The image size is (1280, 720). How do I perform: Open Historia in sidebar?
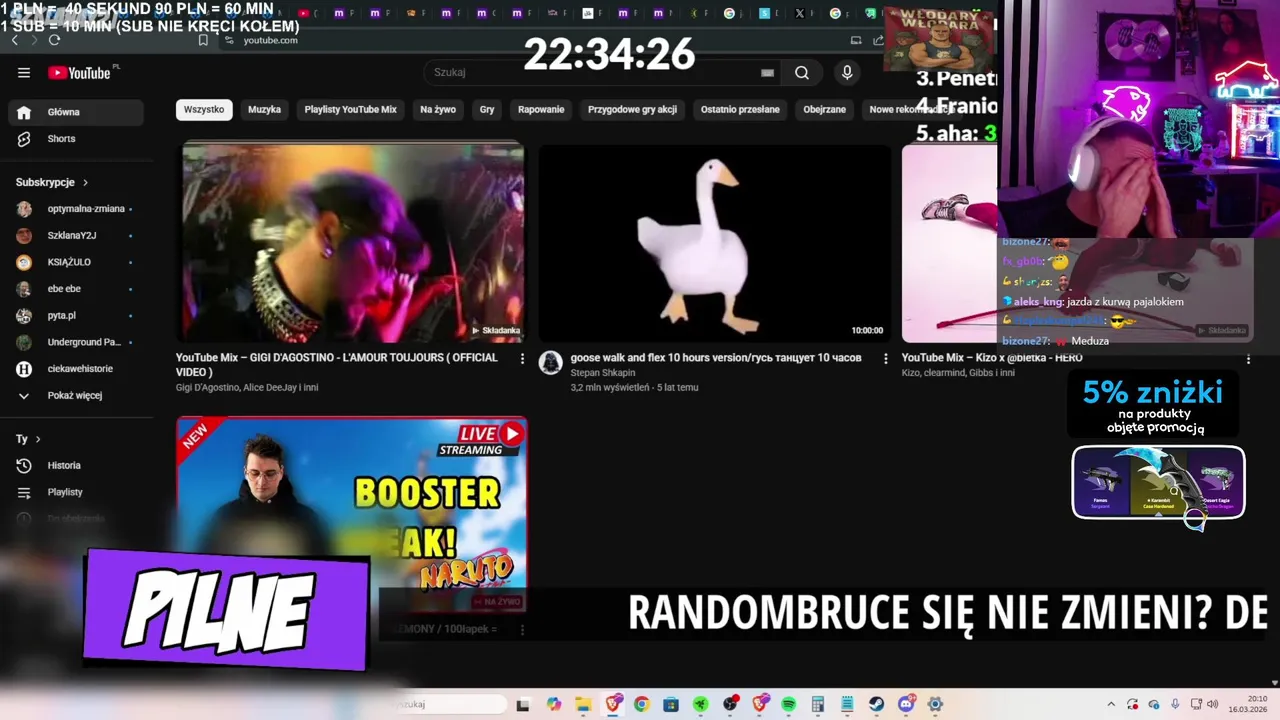tap(76, 465)
